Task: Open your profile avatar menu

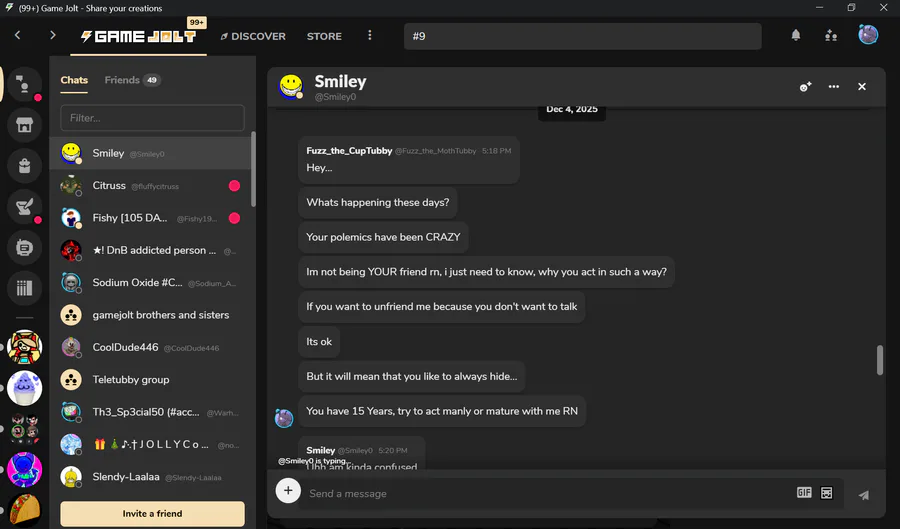Action: click(x=868, y=35)
